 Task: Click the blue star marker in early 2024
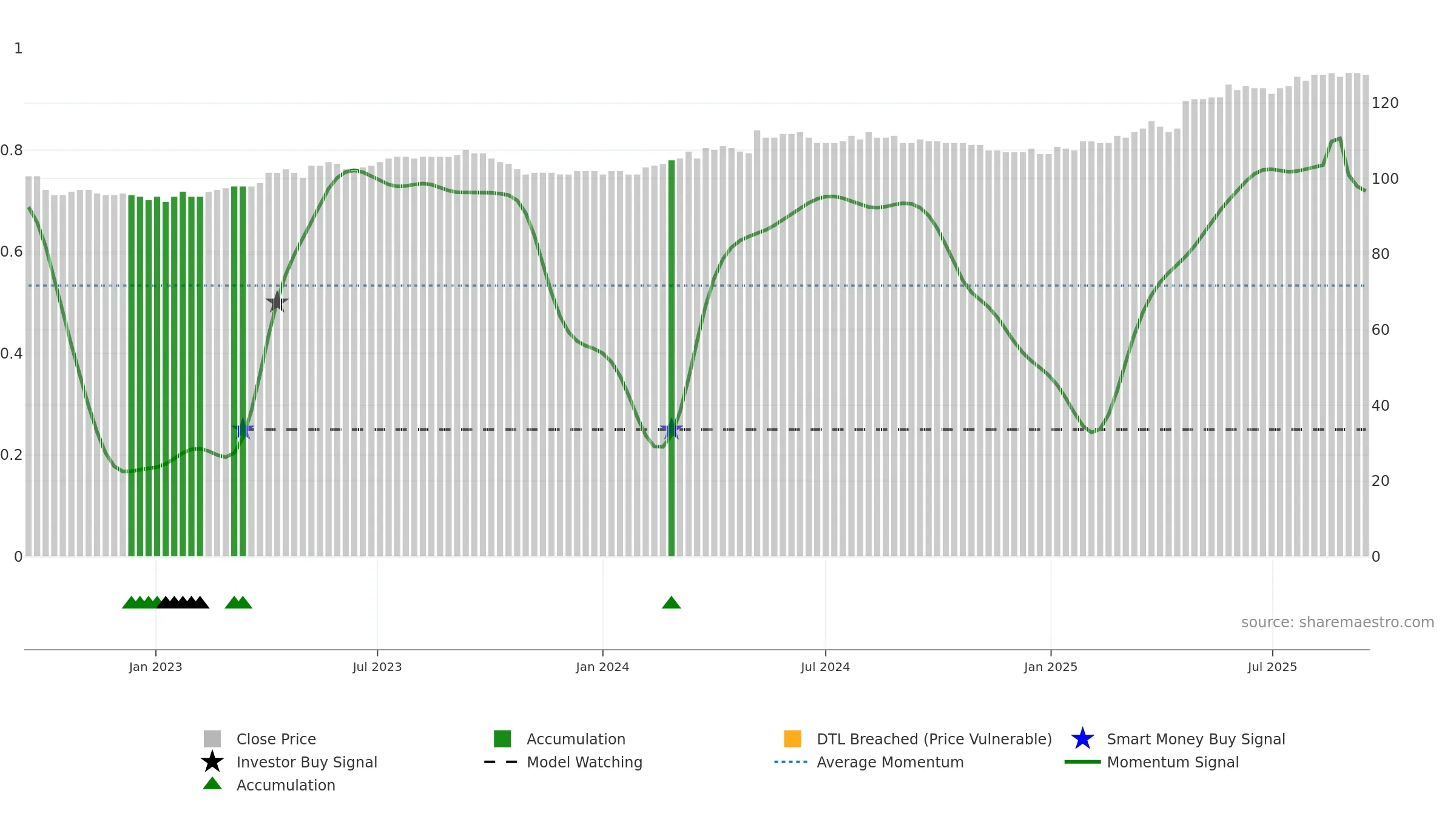[672, 430]
